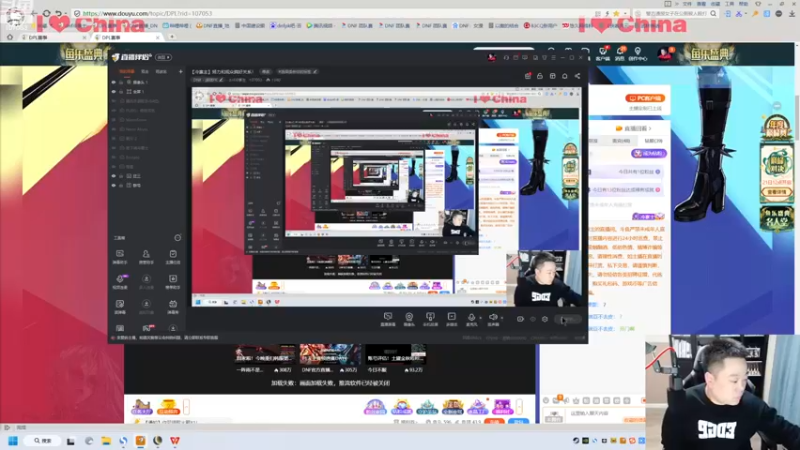Expand arrow after the right gift row
Screen dimensions: 800x450
click(520, 407)
